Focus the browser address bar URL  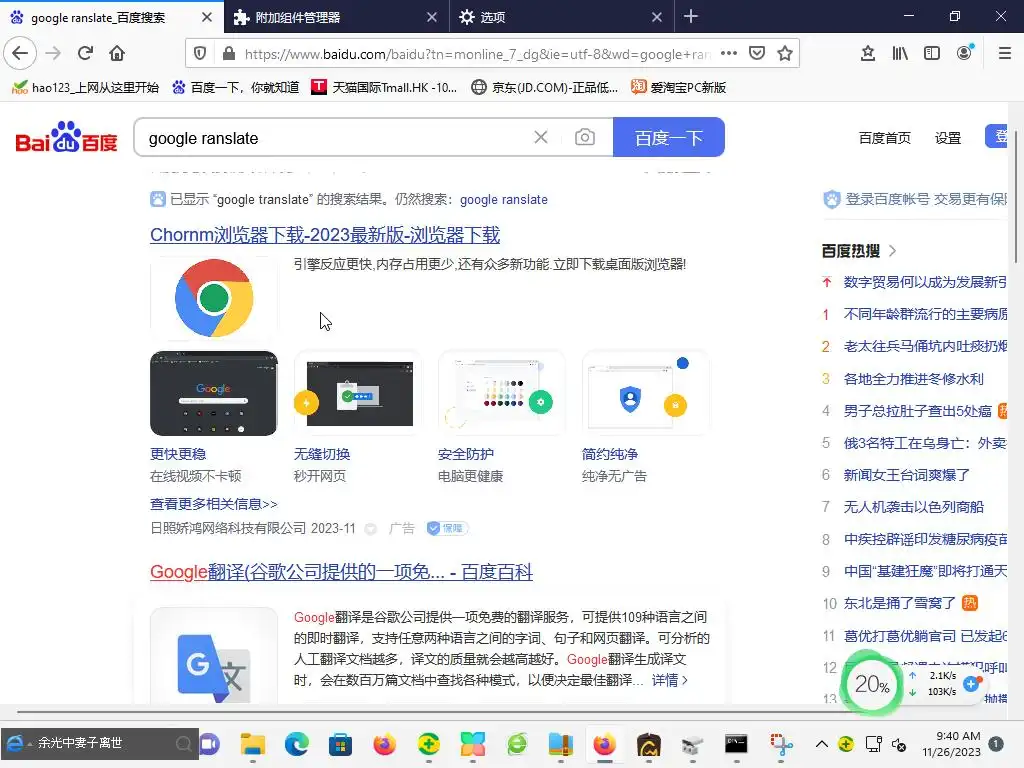click(x=477, y=54)
